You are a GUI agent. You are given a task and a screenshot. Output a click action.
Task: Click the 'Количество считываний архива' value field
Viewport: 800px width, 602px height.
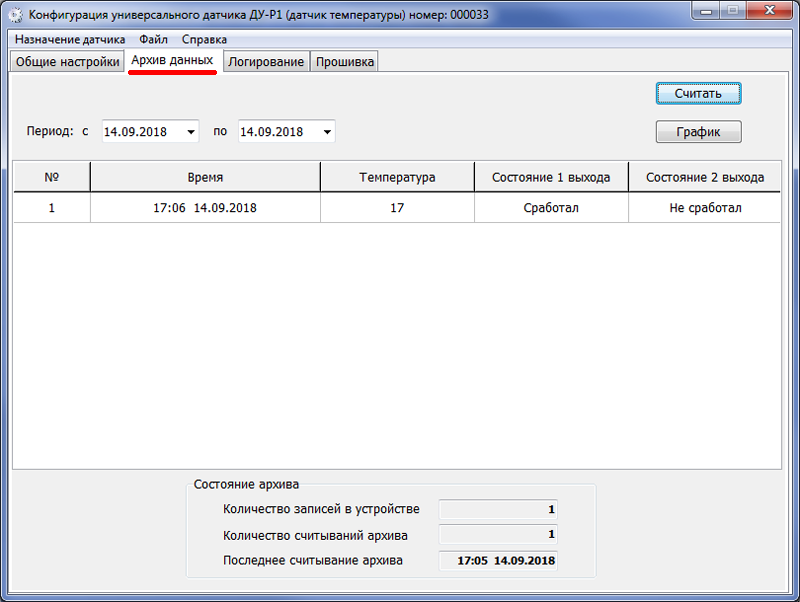coord(498,535)
